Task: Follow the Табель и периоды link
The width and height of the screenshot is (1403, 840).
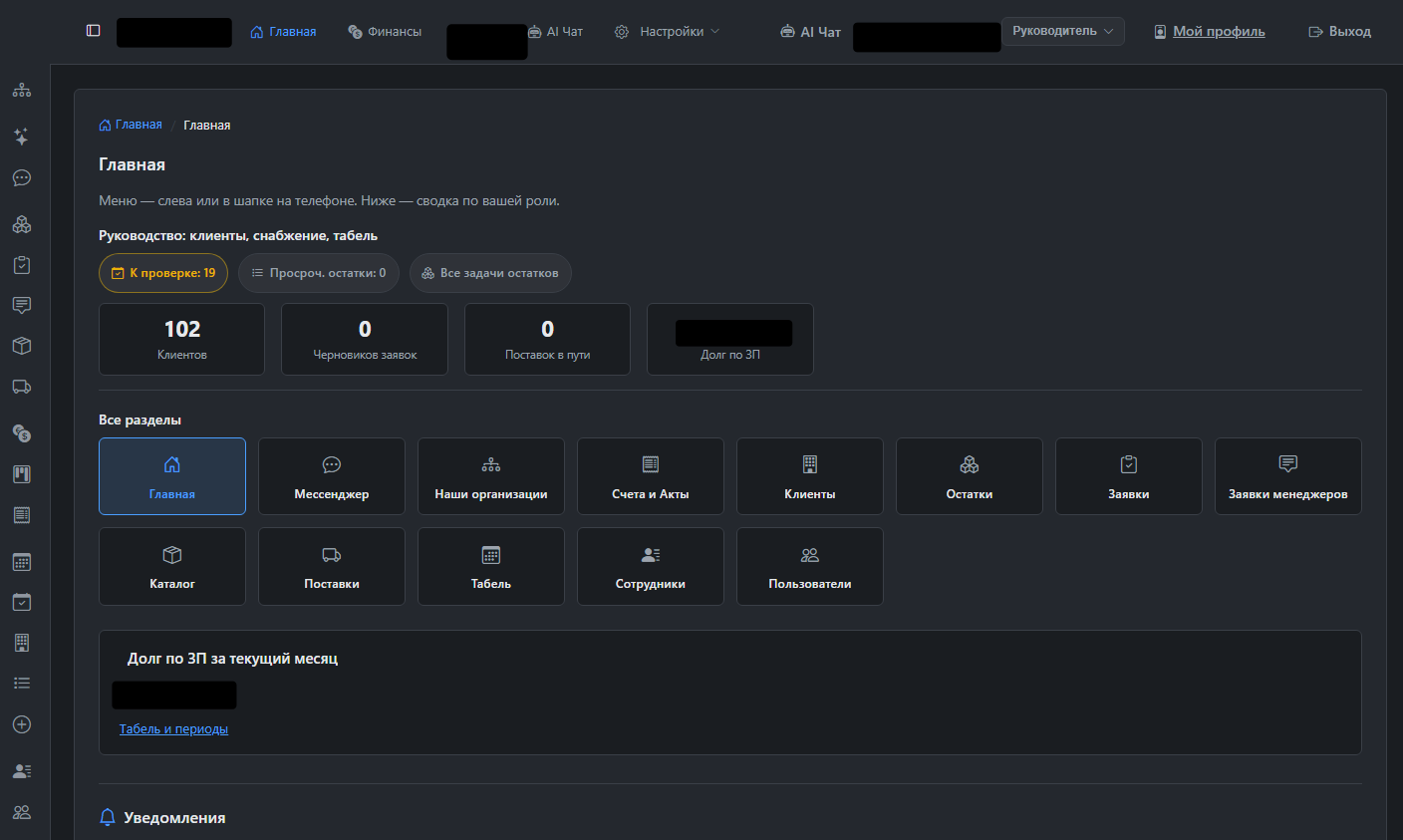Action: (173, 729)
